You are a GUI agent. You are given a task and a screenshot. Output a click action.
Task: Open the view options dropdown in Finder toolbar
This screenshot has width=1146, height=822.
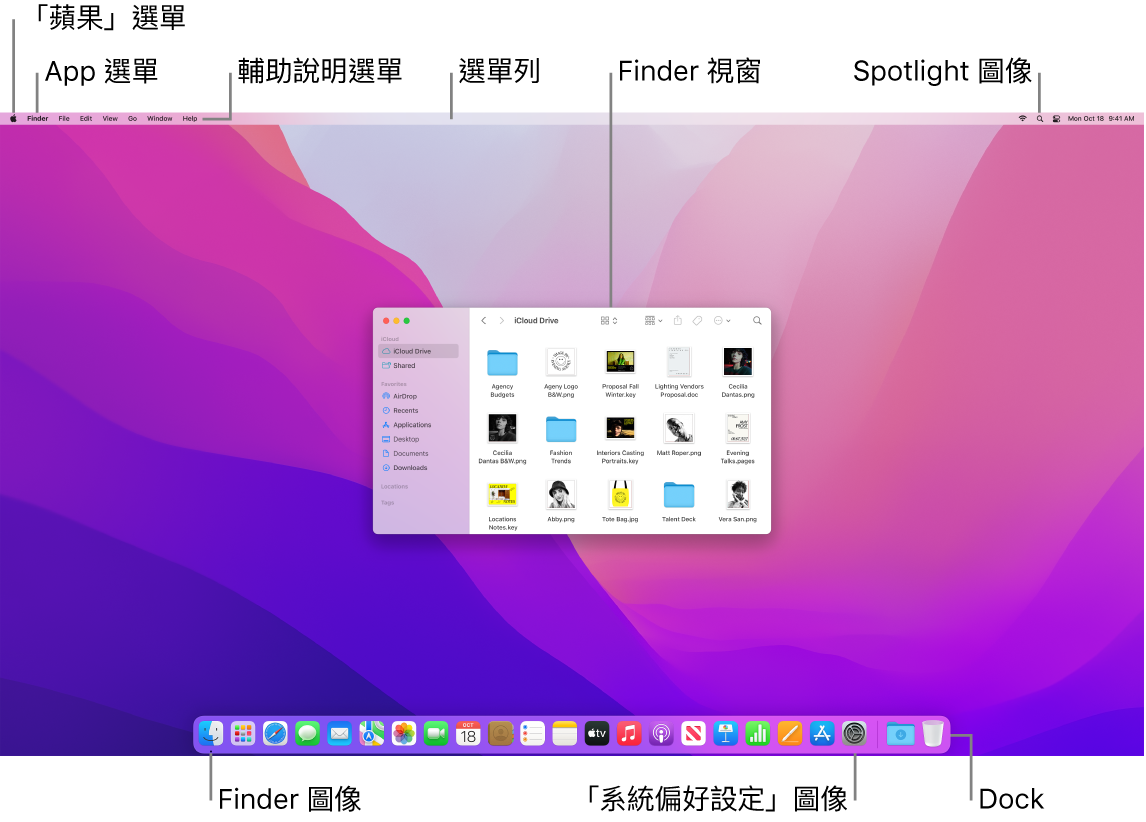pos(607,320)
